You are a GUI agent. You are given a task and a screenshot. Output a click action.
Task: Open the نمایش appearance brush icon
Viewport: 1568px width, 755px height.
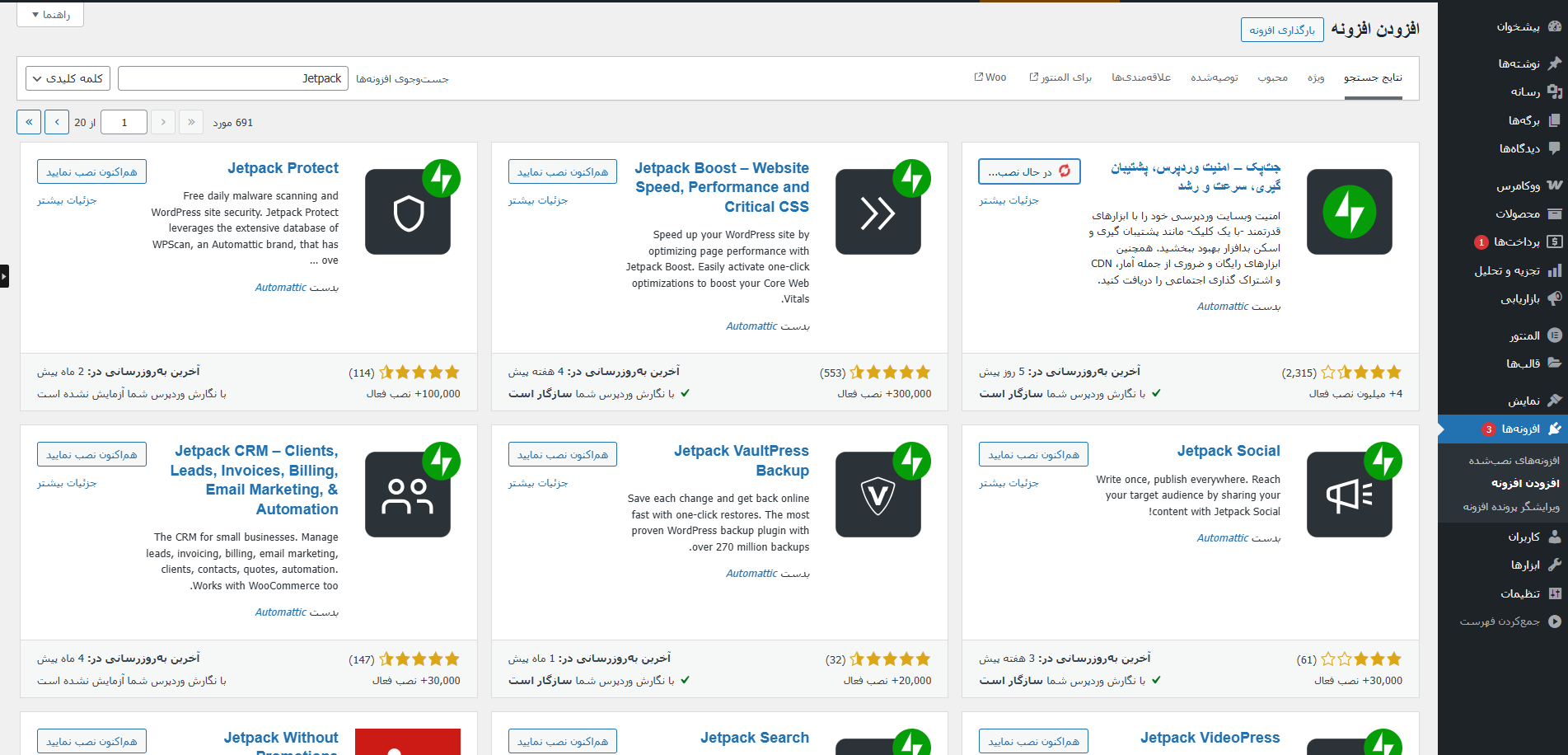point(1554,401)
